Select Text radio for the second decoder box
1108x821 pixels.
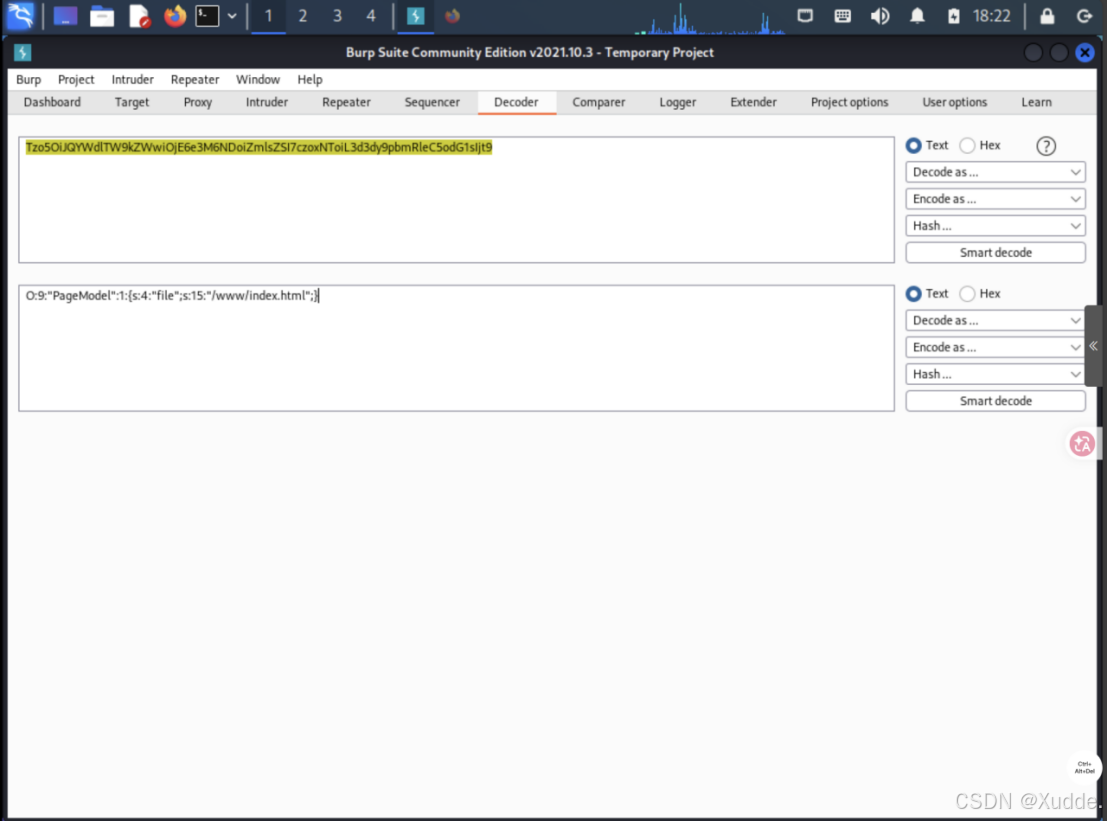click(914, 293)
